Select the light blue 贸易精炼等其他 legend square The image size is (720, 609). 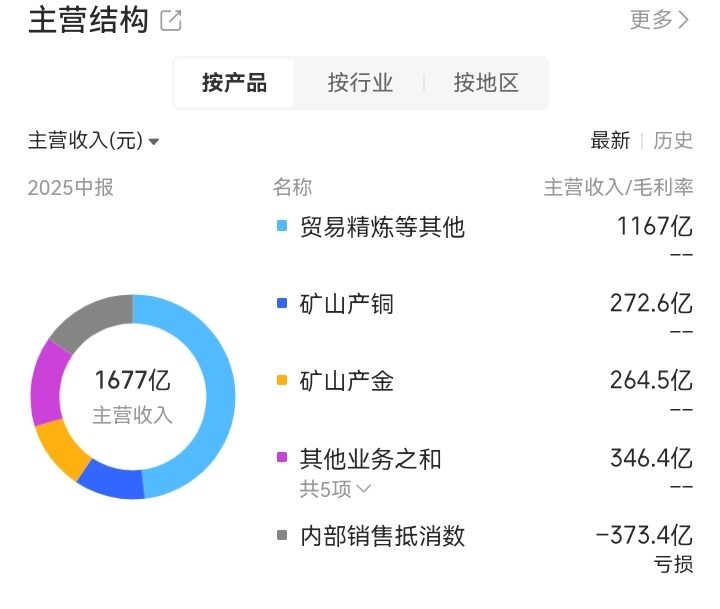282,226
